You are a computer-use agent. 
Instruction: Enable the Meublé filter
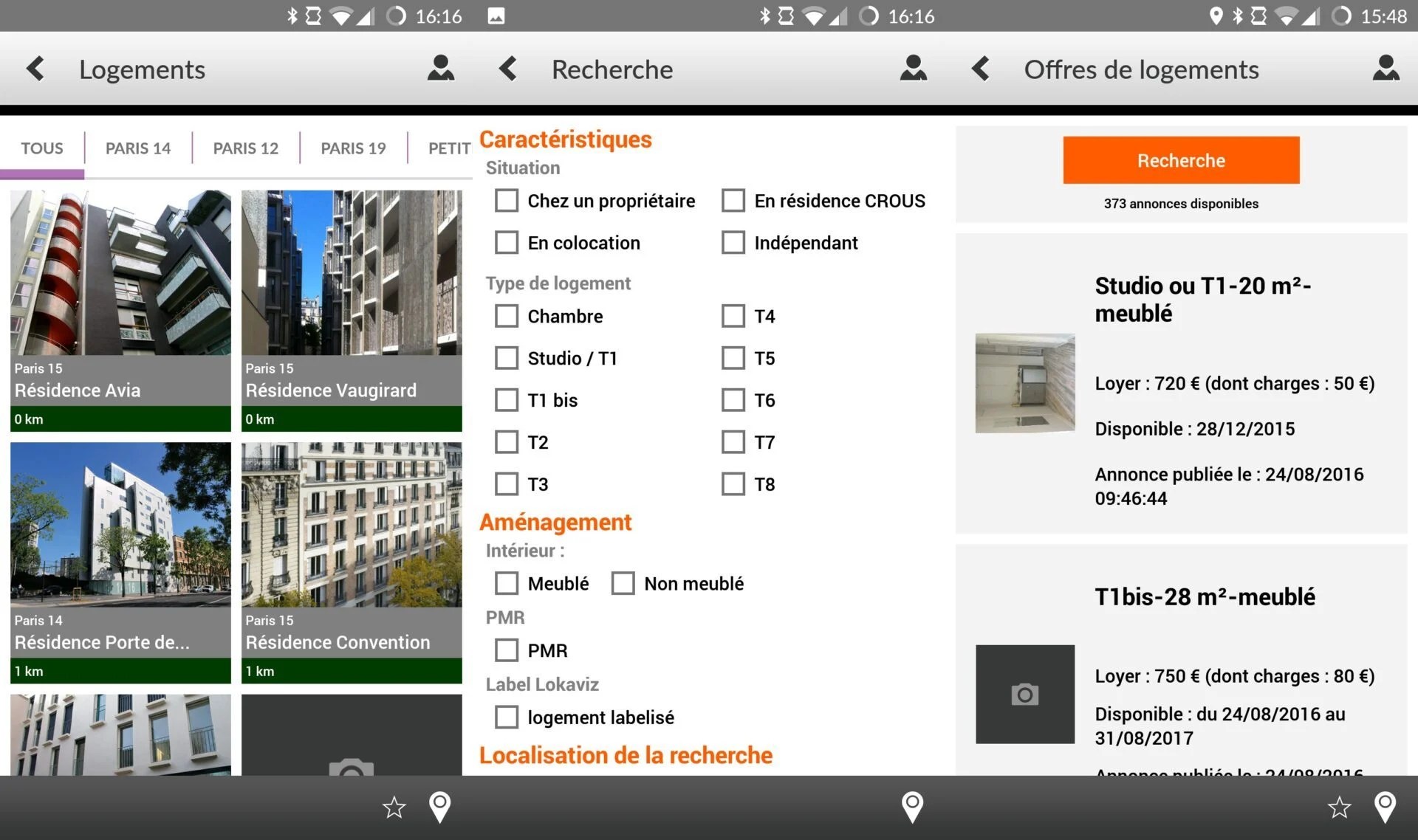point(506,583)
